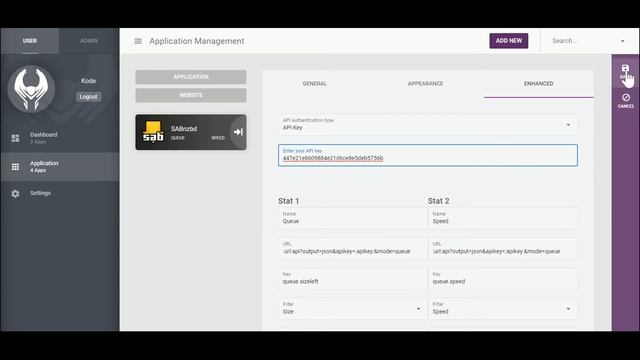
Task: Open the Settings menu item text
Action: click(x=40, y=193)
